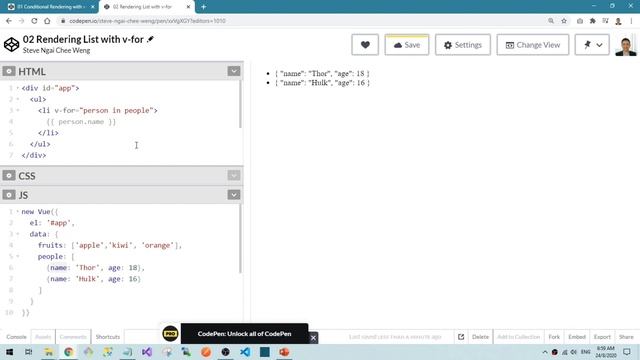Select the 02 Rendering List with v-for tab
640x360 pixels.
point(143,7)
